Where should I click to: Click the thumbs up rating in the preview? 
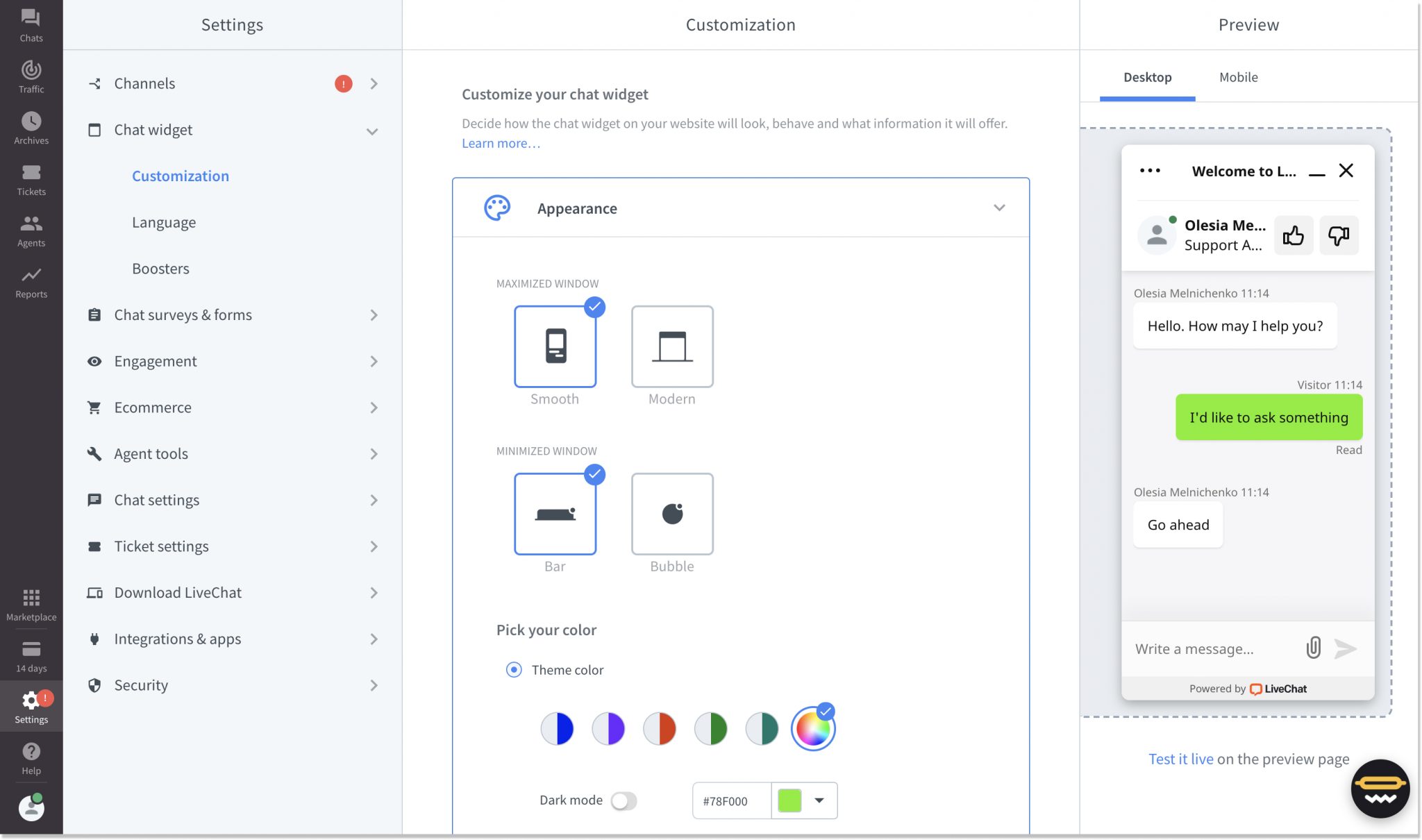click(x=1293, y=235)
